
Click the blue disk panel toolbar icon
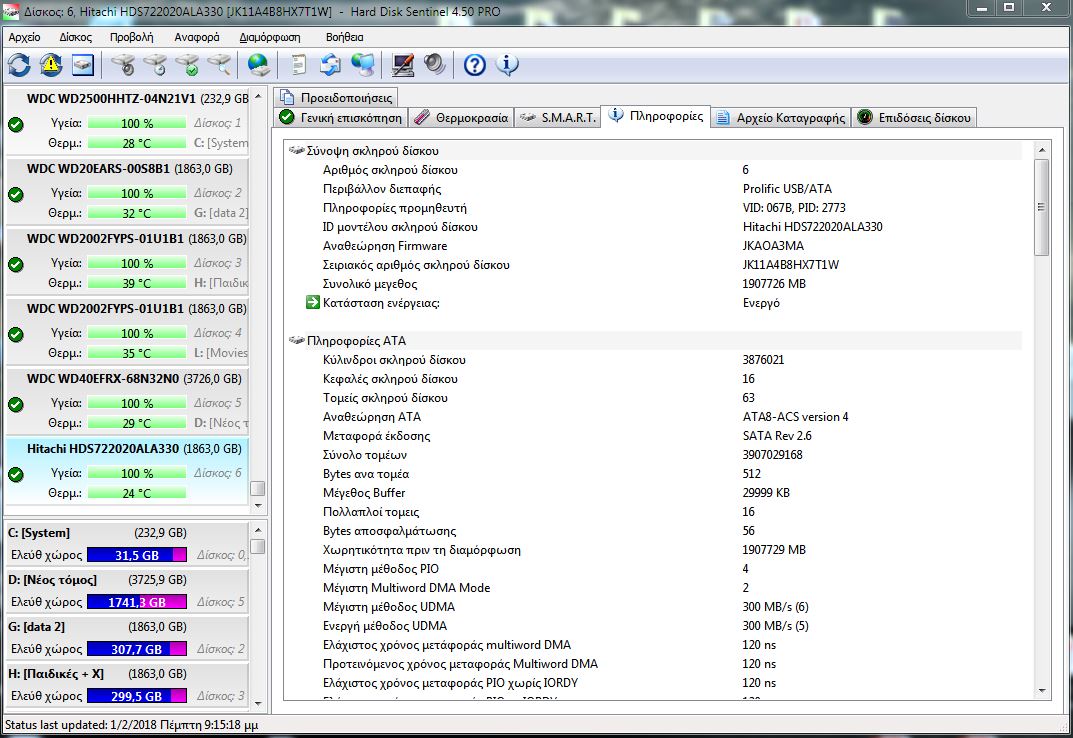[82, 65]
